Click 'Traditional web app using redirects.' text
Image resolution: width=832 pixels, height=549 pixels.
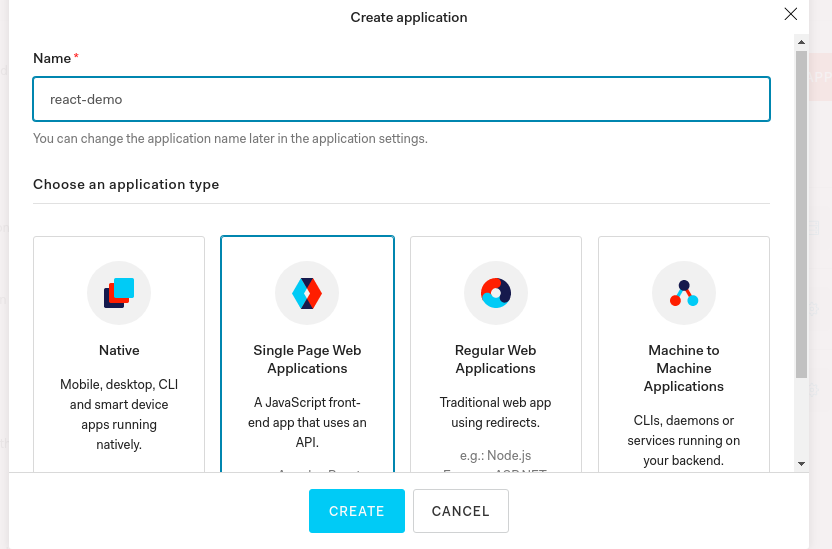coord(496,412)
